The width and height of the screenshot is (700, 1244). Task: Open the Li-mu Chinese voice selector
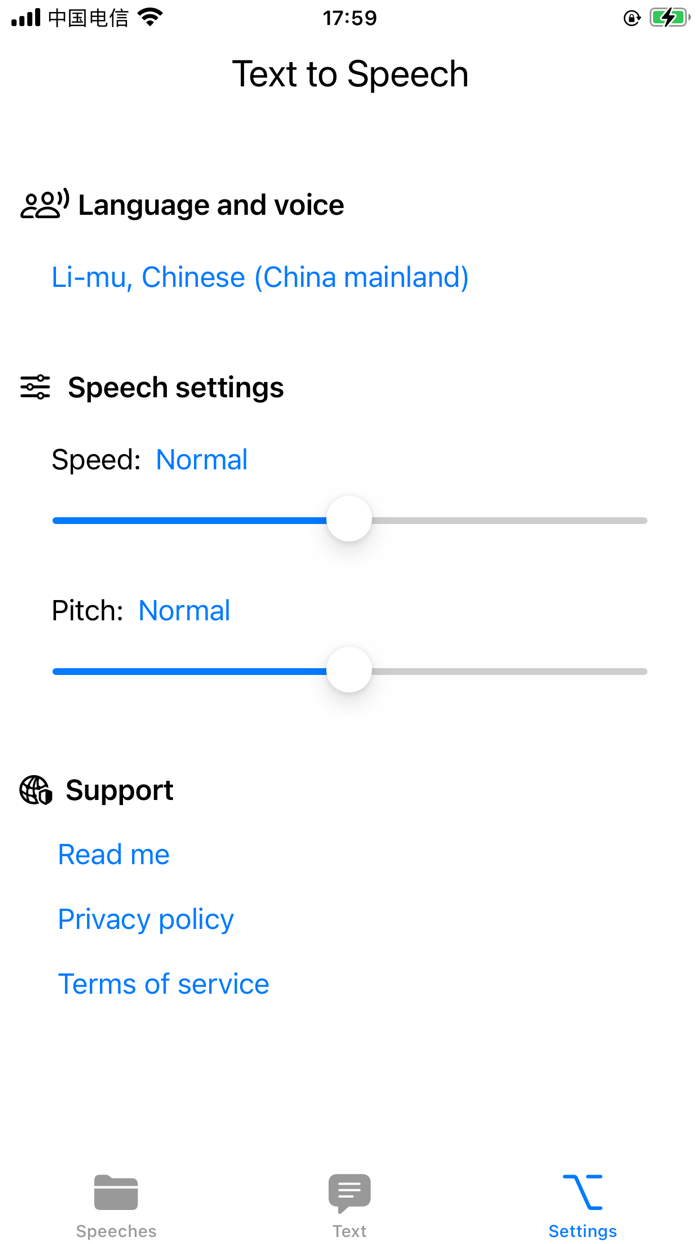point(260,277)
